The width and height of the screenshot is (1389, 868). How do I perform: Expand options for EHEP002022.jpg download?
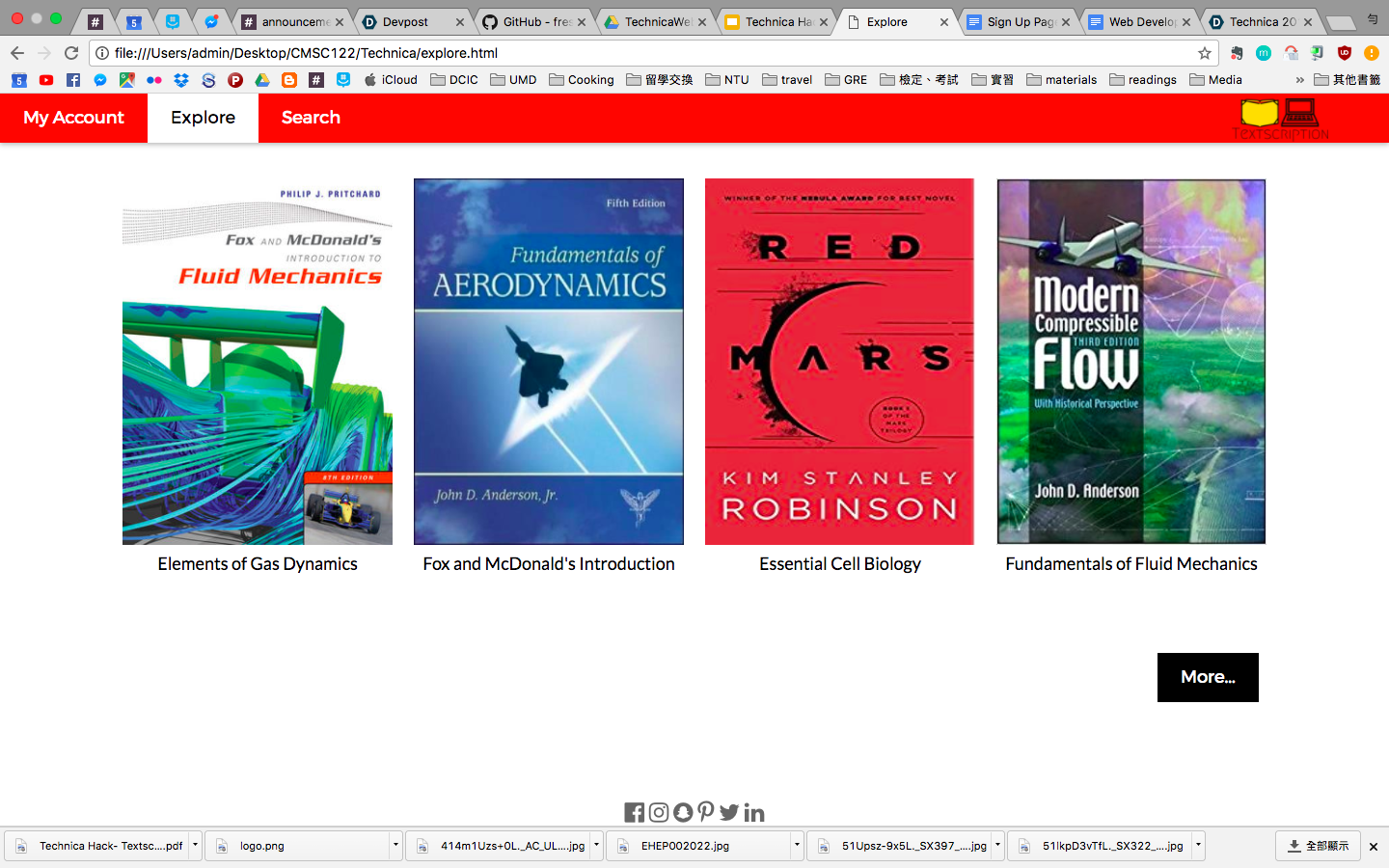tap(797, 846)
